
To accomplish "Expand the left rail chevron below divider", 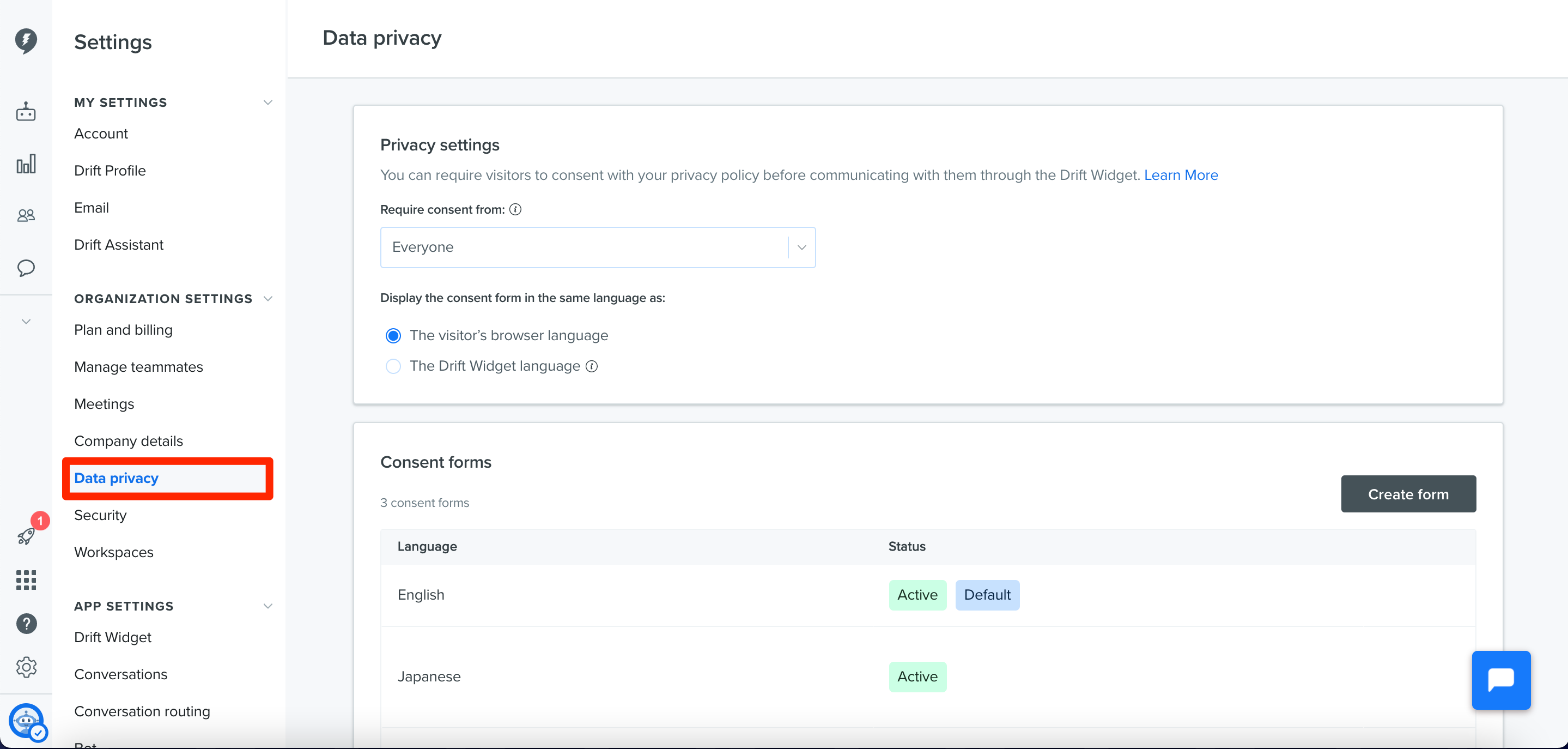I will coord(26,321).
